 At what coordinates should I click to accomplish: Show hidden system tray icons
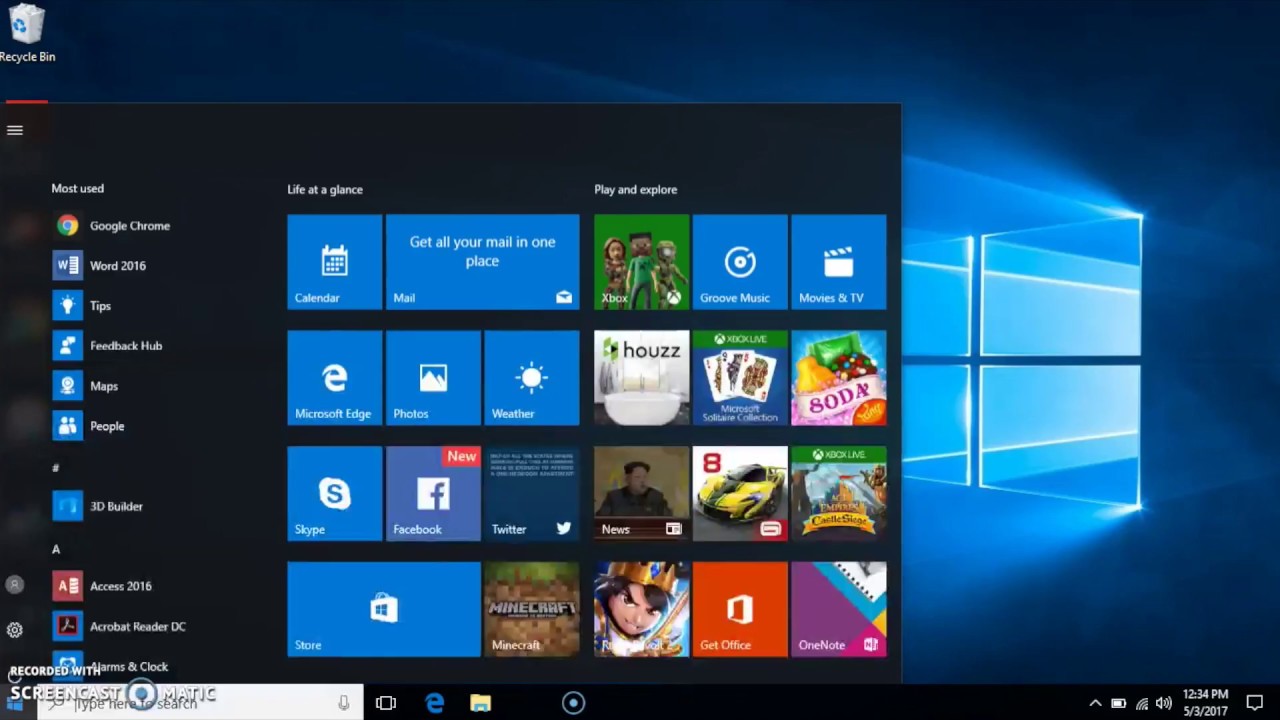[x=1095, y=703]
